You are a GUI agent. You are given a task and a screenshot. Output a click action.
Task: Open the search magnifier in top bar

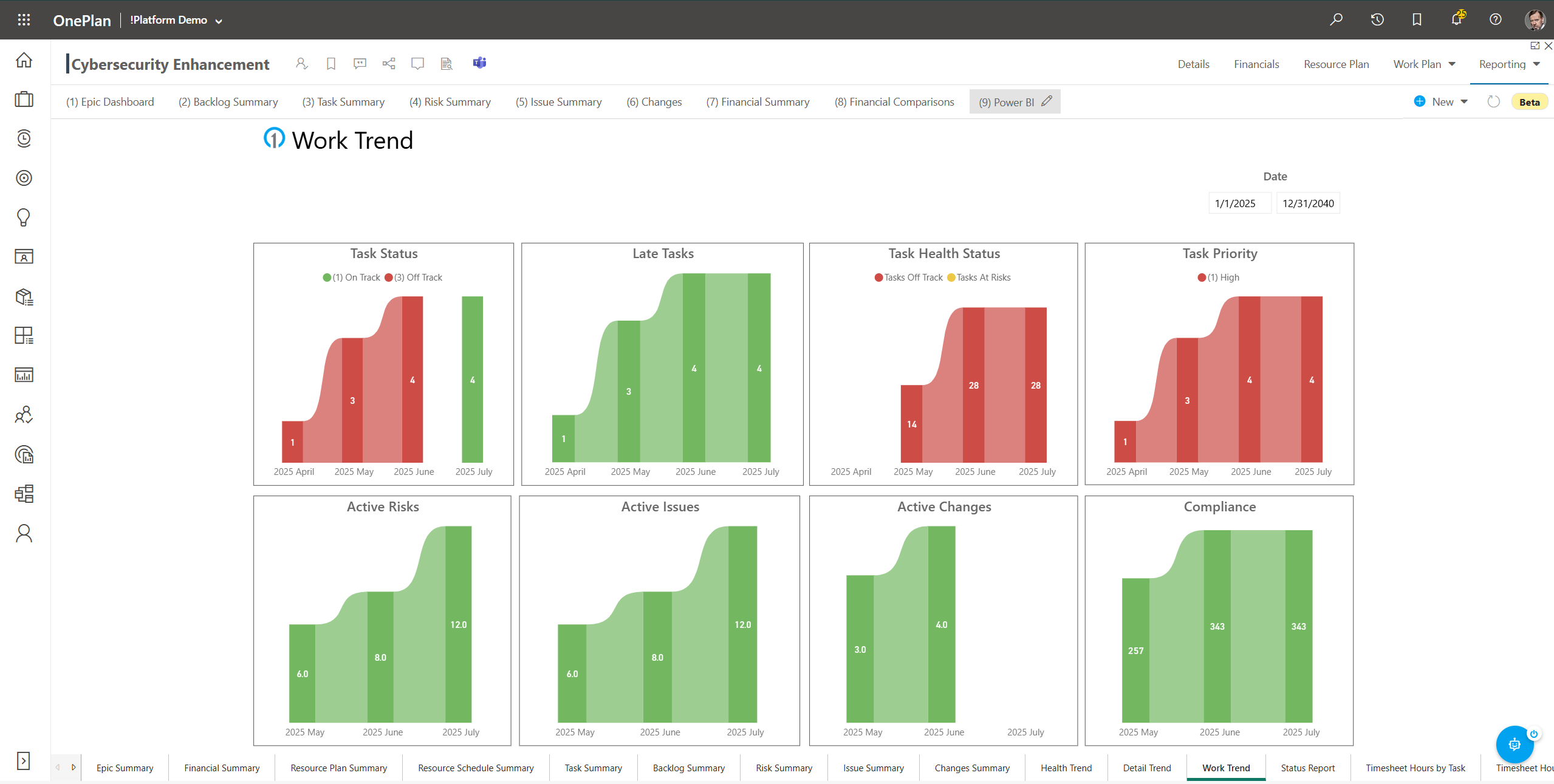[x=1336, y=19]
